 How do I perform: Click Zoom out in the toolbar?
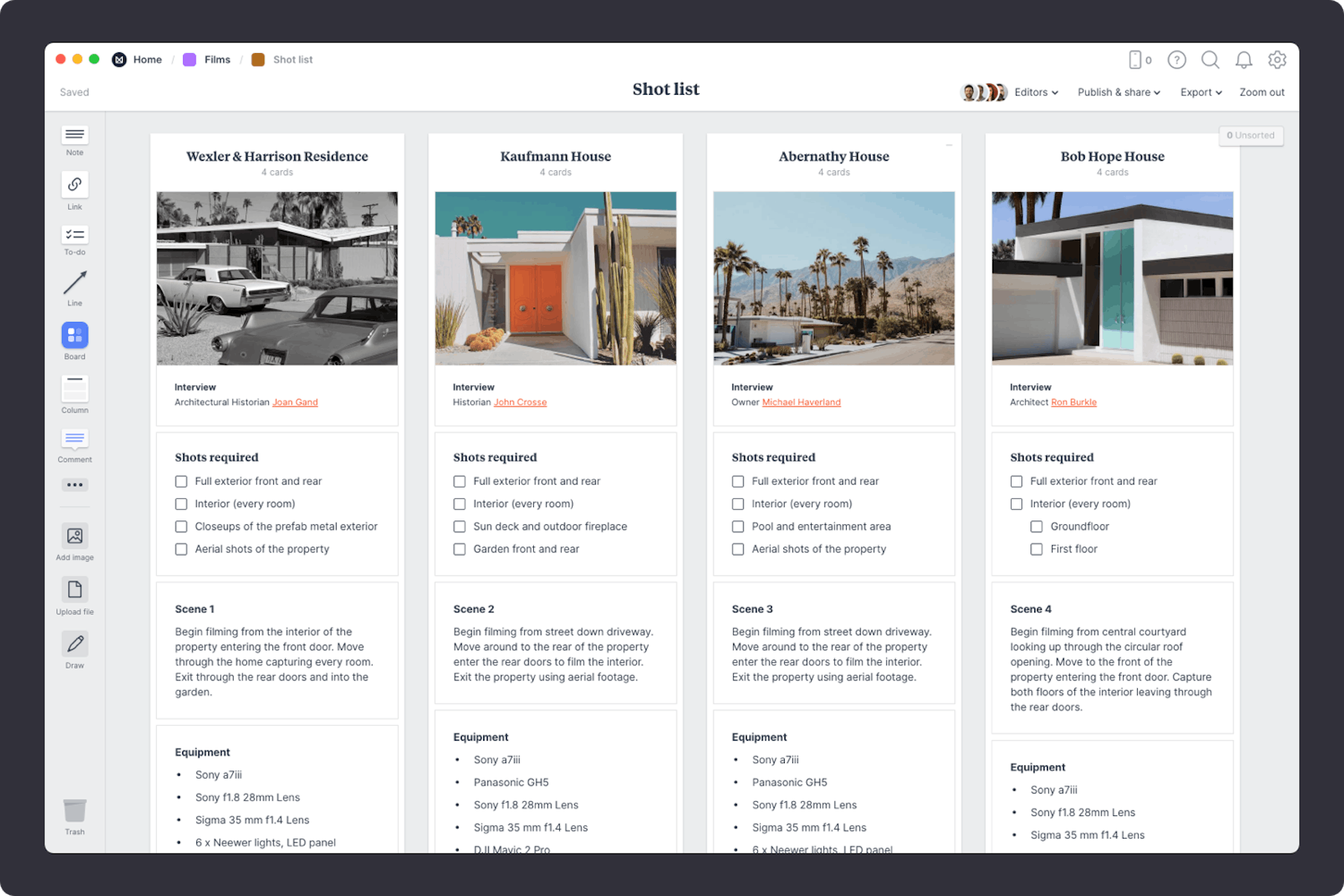click(x=1261, y=92)
